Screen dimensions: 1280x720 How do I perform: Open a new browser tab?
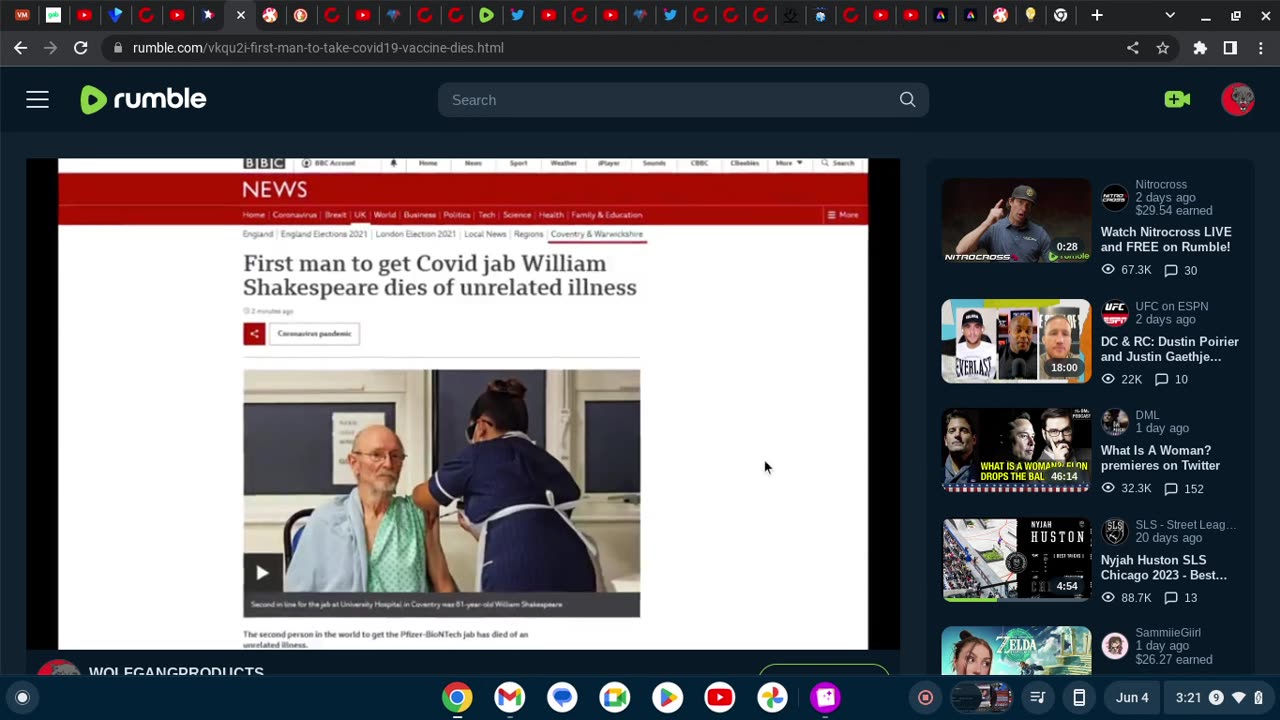[x=1097, y=15]
